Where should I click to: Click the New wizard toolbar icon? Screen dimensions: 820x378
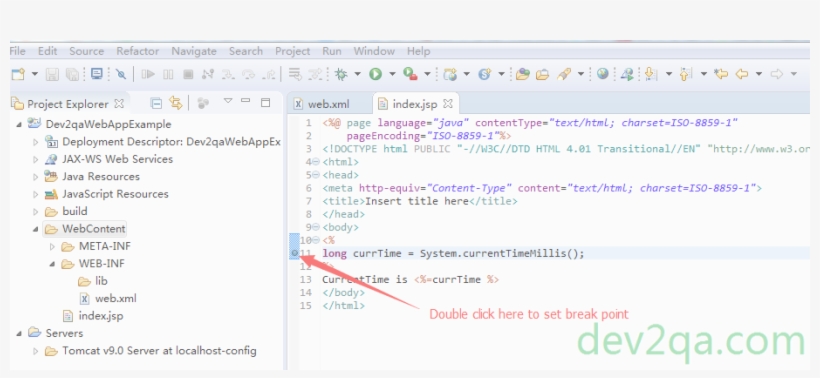pyautogui.click(x=18, y=74)
